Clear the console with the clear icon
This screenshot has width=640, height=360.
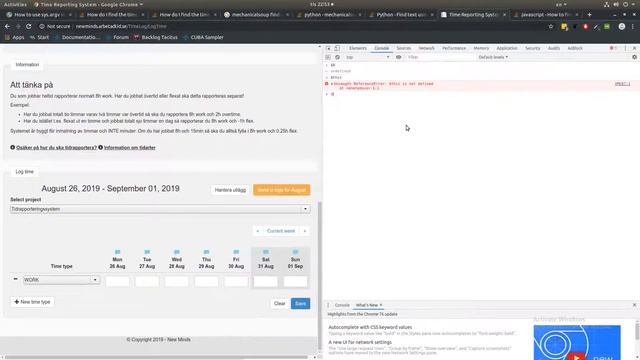coord(337,57)
